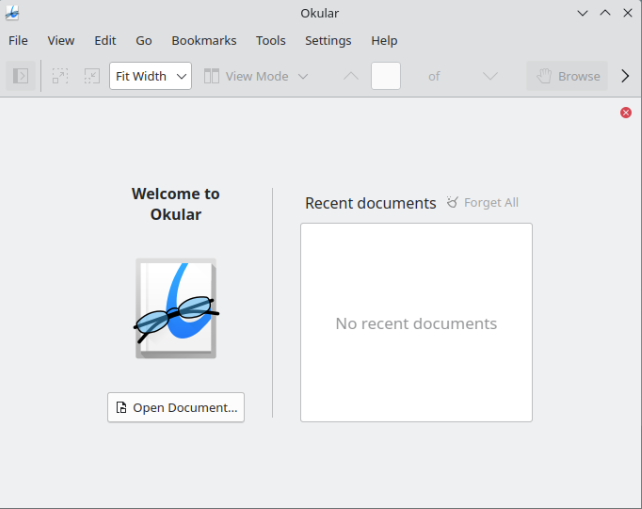Viewport: 642px width, 509px height.
Task: Click the 'No recent documents' text
Action: coord(416,323)
